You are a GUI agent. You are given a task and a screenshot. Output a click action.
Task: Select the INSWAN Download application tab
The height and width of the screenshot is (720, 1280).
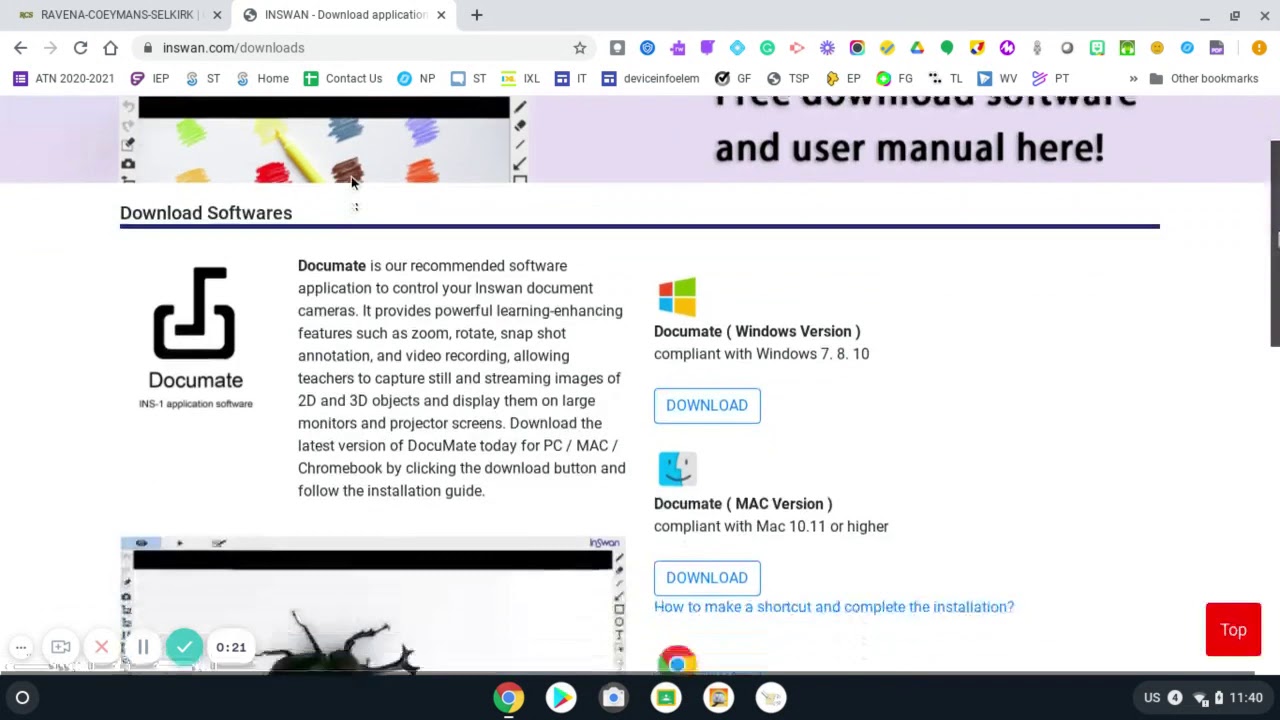pos(345,15)
